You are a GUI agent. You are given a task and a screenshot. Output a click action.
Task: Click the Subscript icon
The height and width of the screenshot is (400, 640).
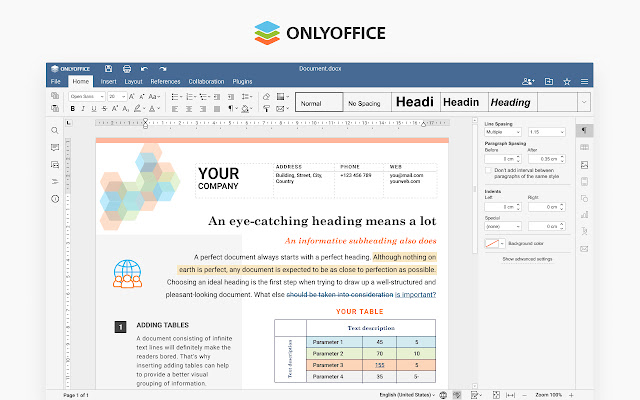126,109
